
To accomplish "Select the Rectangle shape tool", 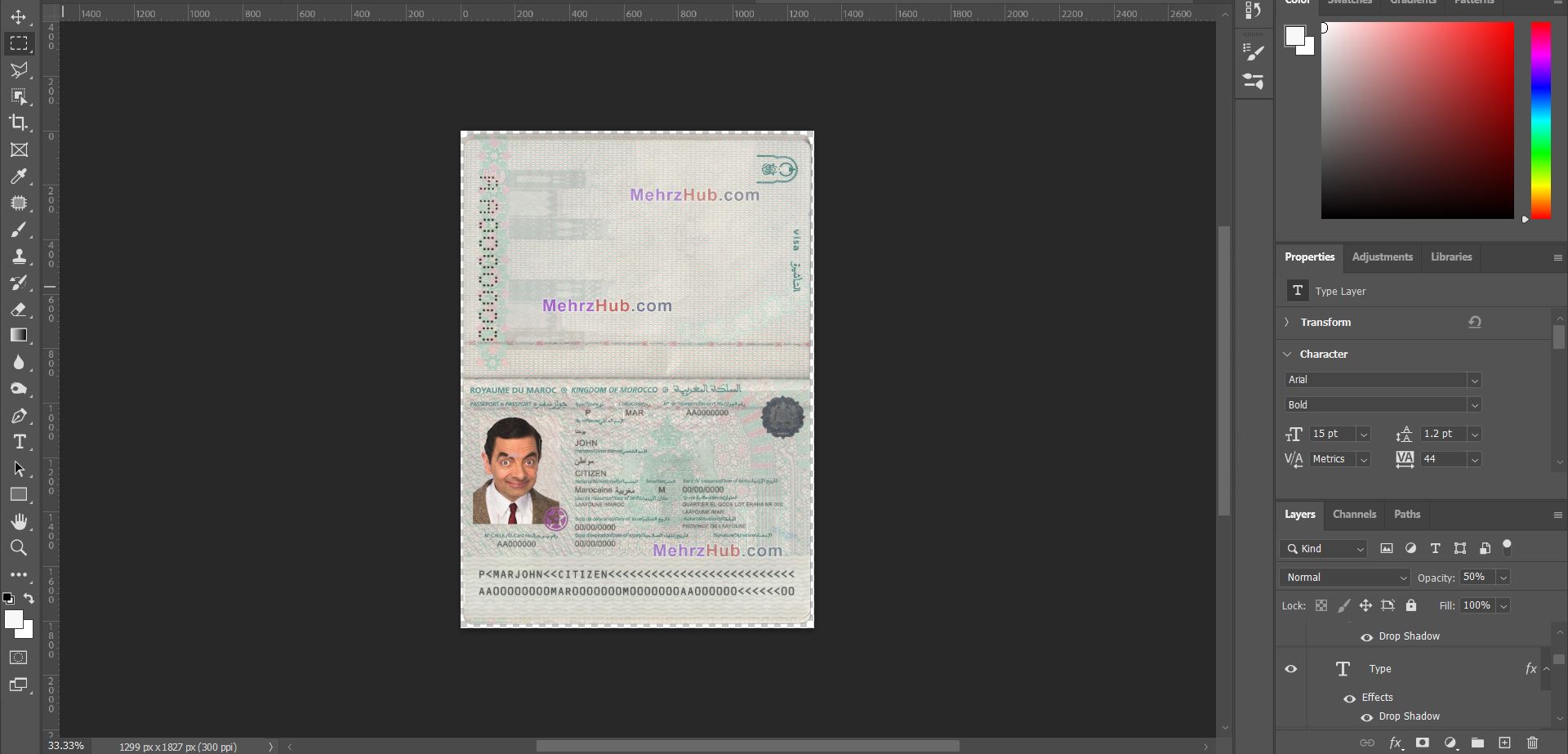I will [x=19, y=494].
